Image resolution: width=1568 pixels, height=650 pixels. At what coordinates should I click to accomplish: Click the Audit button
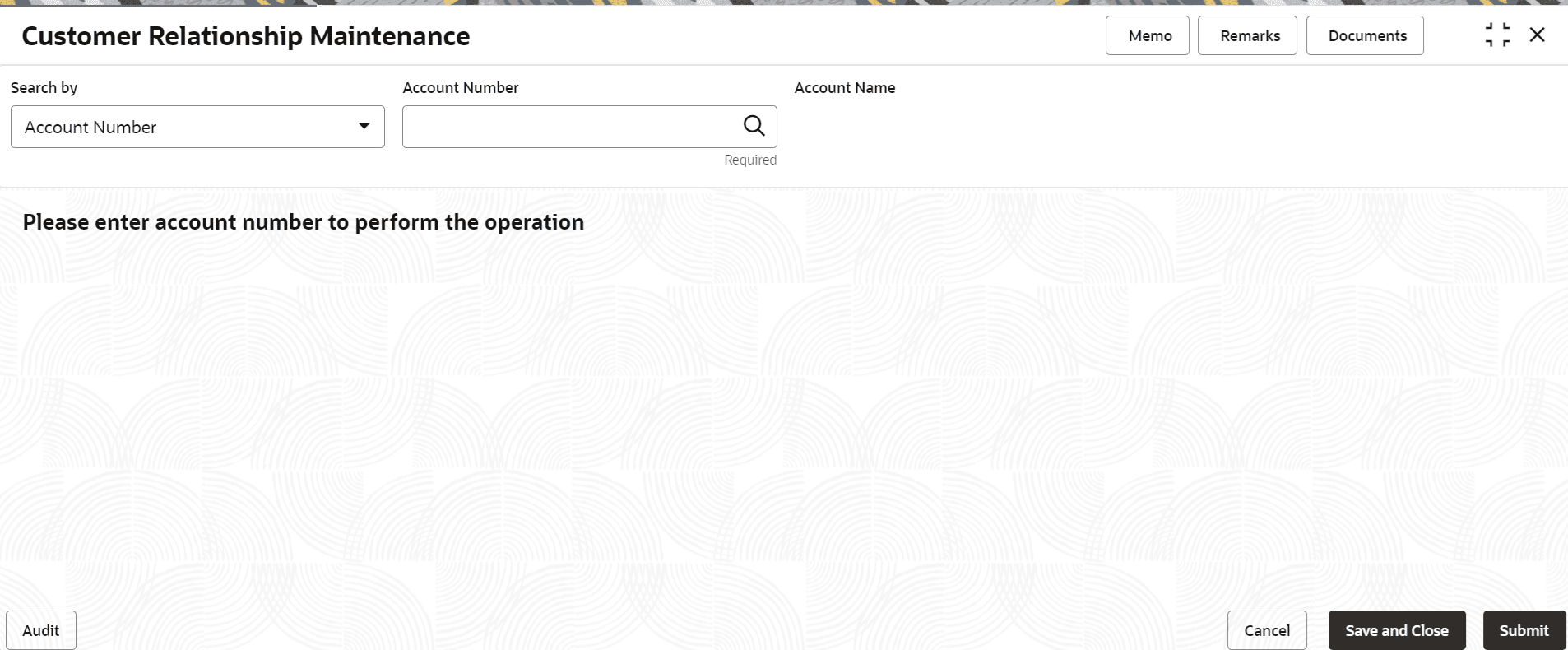click(41, 630)
